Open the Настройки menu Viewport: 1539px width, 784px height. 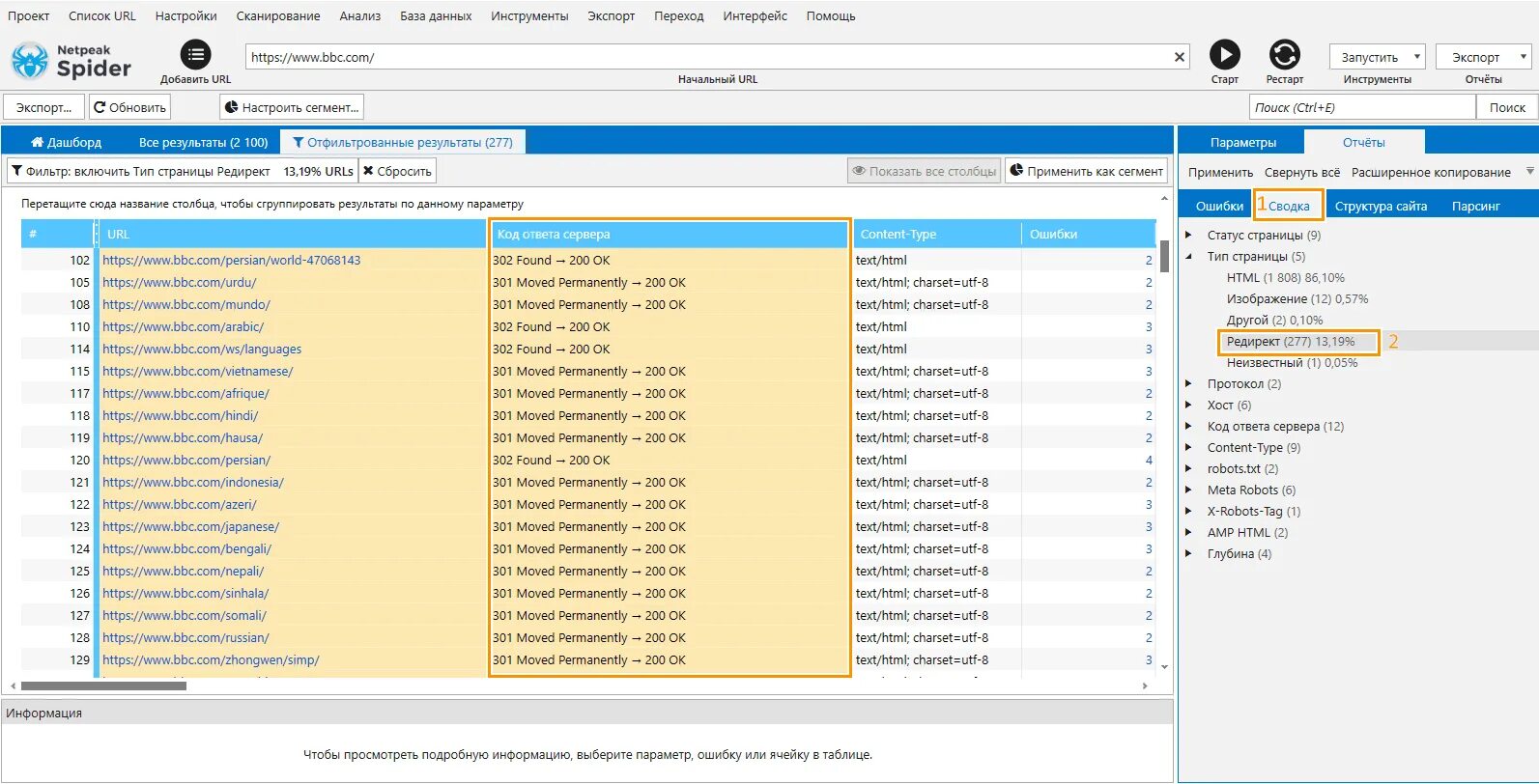point(185,15)
